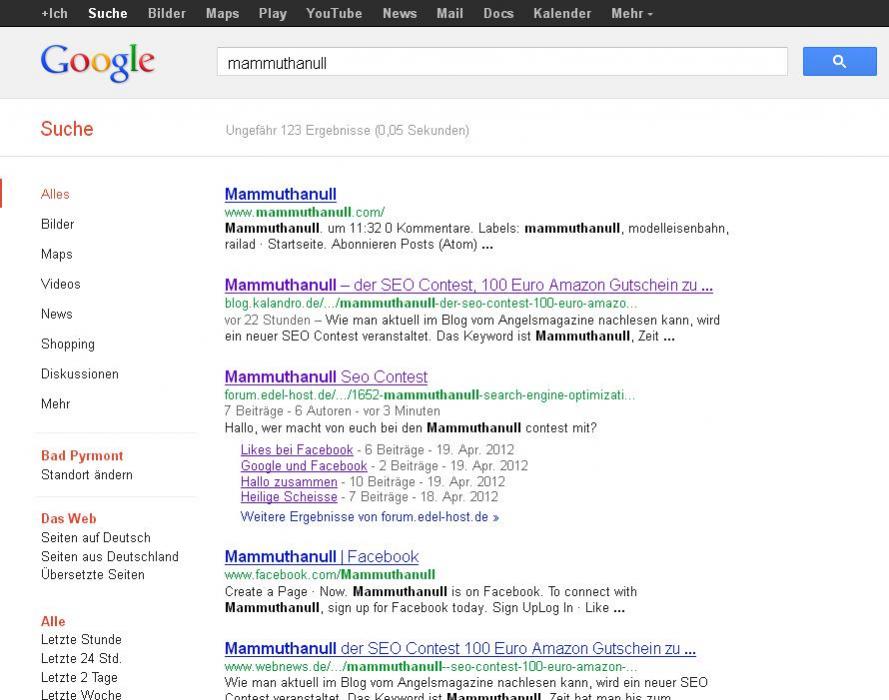Click Standort ändern under Bad Pyrmont
Viewport: 889px width, 700px height.
[x=87, y=475]
